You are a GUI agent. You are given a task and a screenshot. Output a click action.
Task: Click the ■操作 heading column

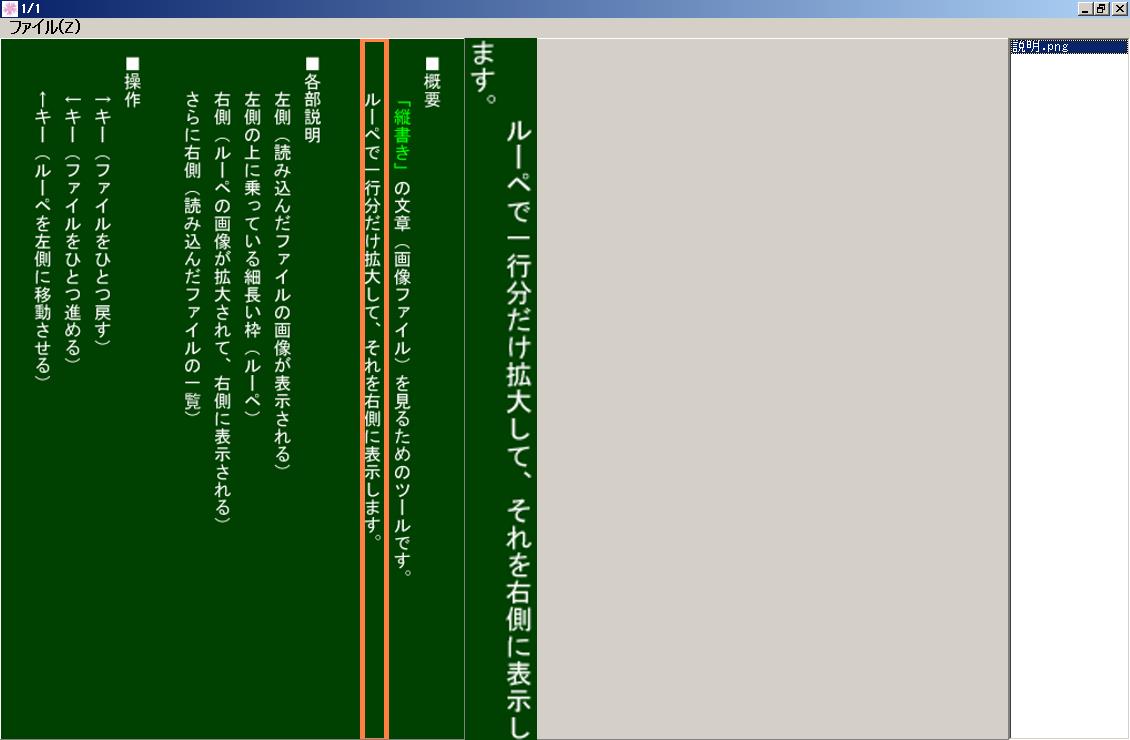click(132, 83)
